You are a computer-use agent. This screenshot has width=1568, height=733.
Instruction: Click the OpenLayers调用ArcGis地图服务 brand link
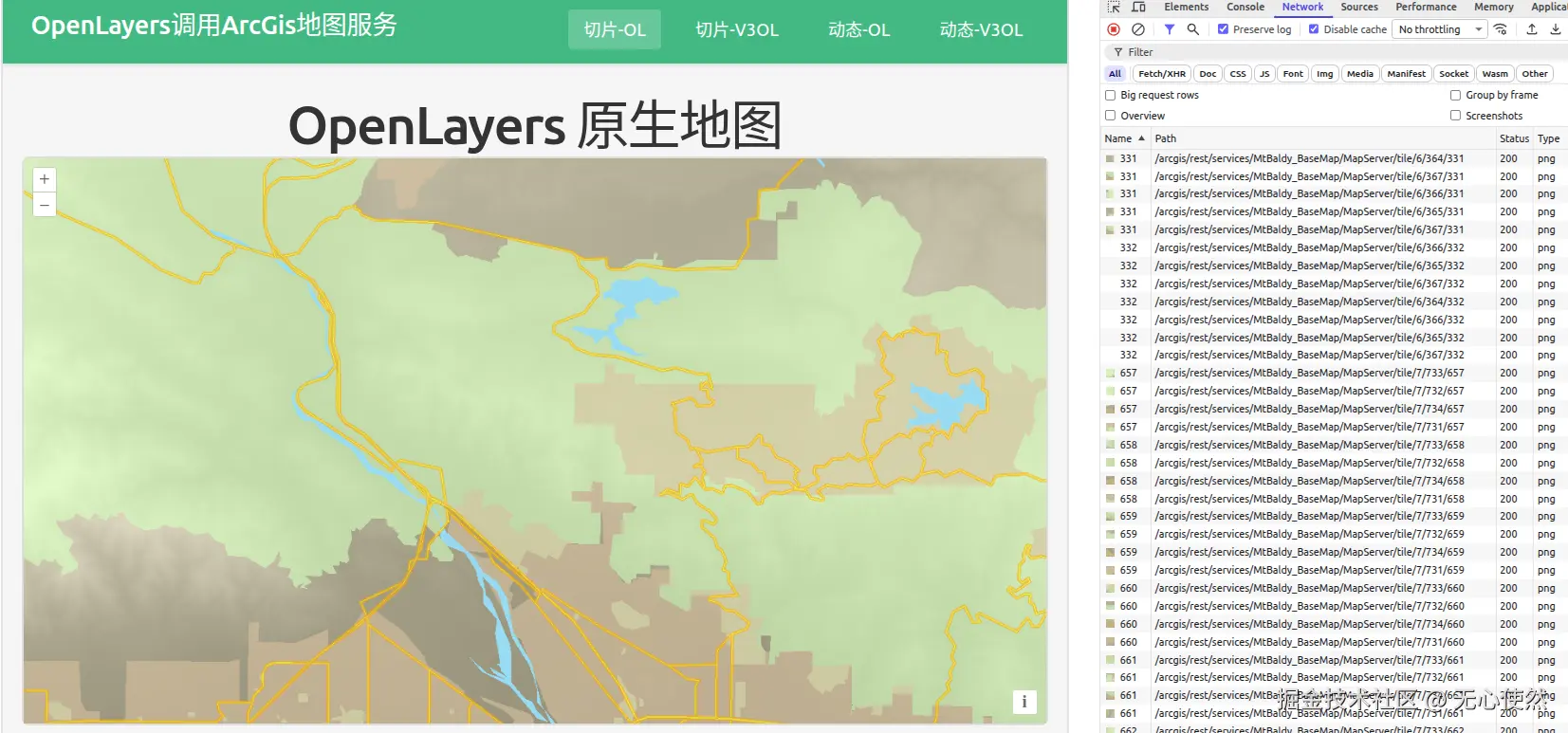click(214, 26)
